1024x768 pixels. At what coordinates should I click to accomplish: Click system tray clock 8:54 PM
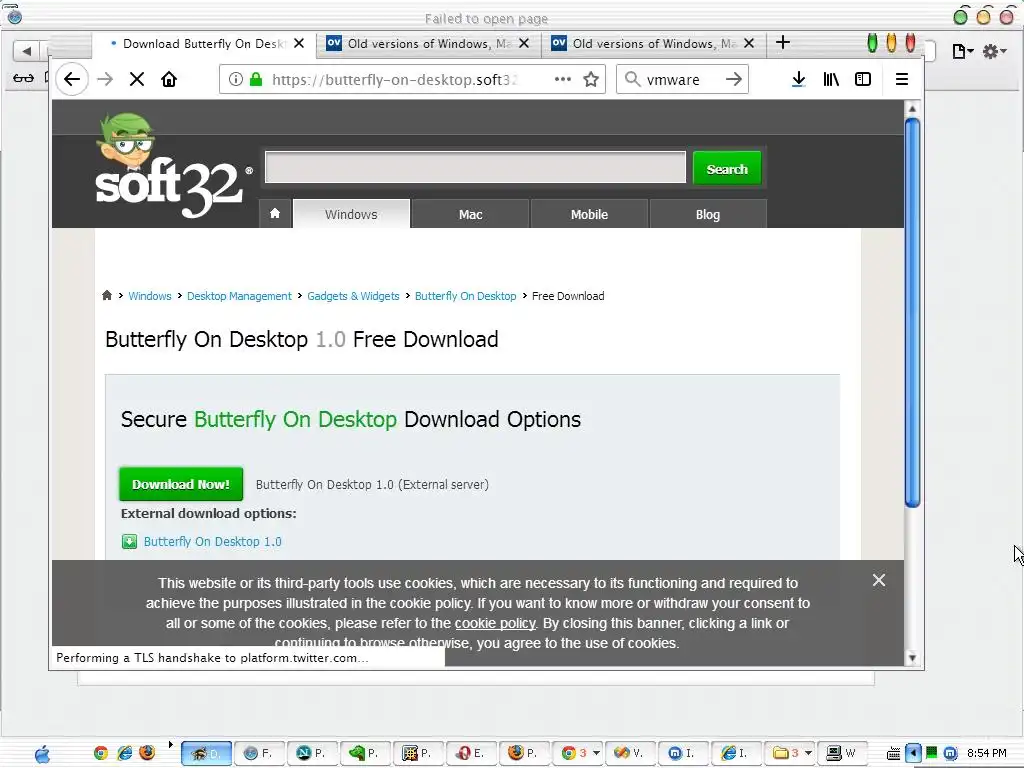[x=987, y=754]
